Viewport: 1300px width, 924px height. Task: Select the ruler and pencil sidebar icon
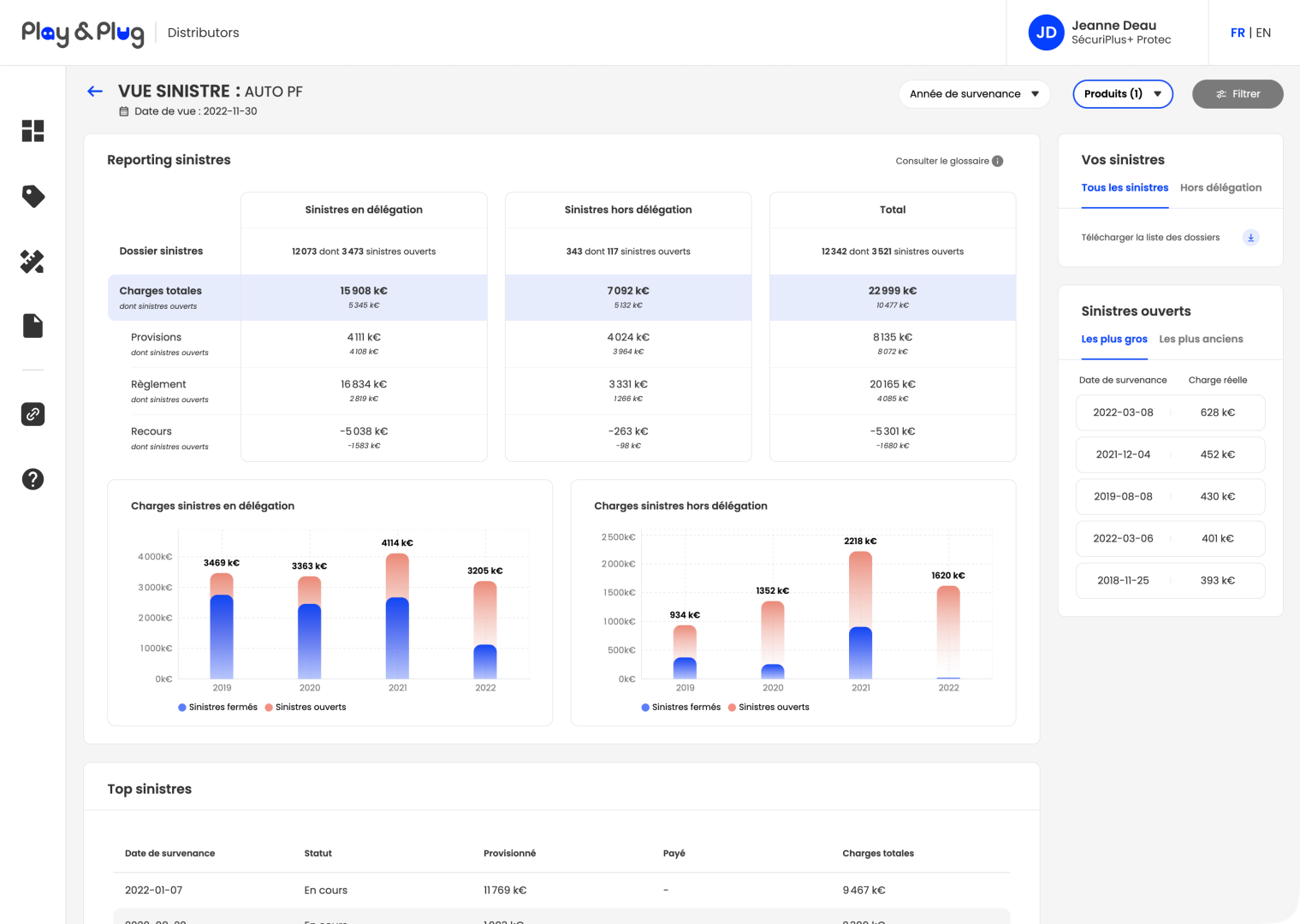coord(33,262)
